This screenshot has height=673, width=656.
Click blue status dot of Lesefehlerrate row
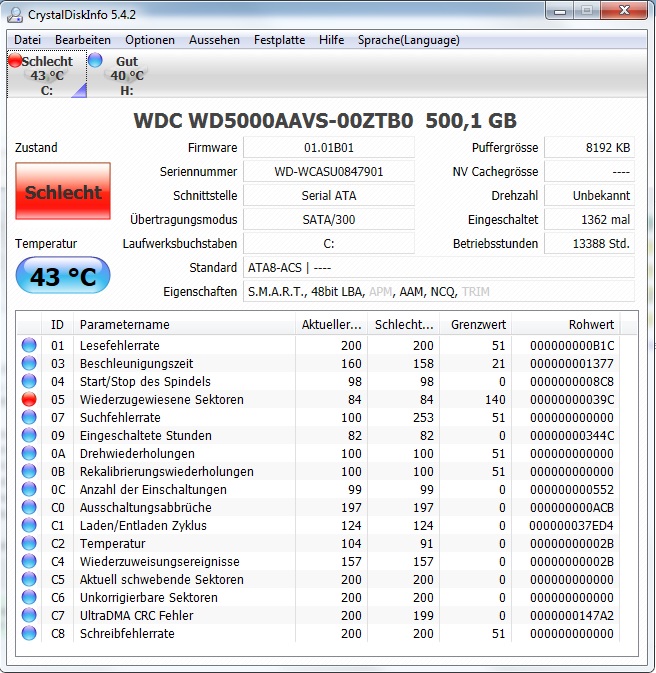29,345
